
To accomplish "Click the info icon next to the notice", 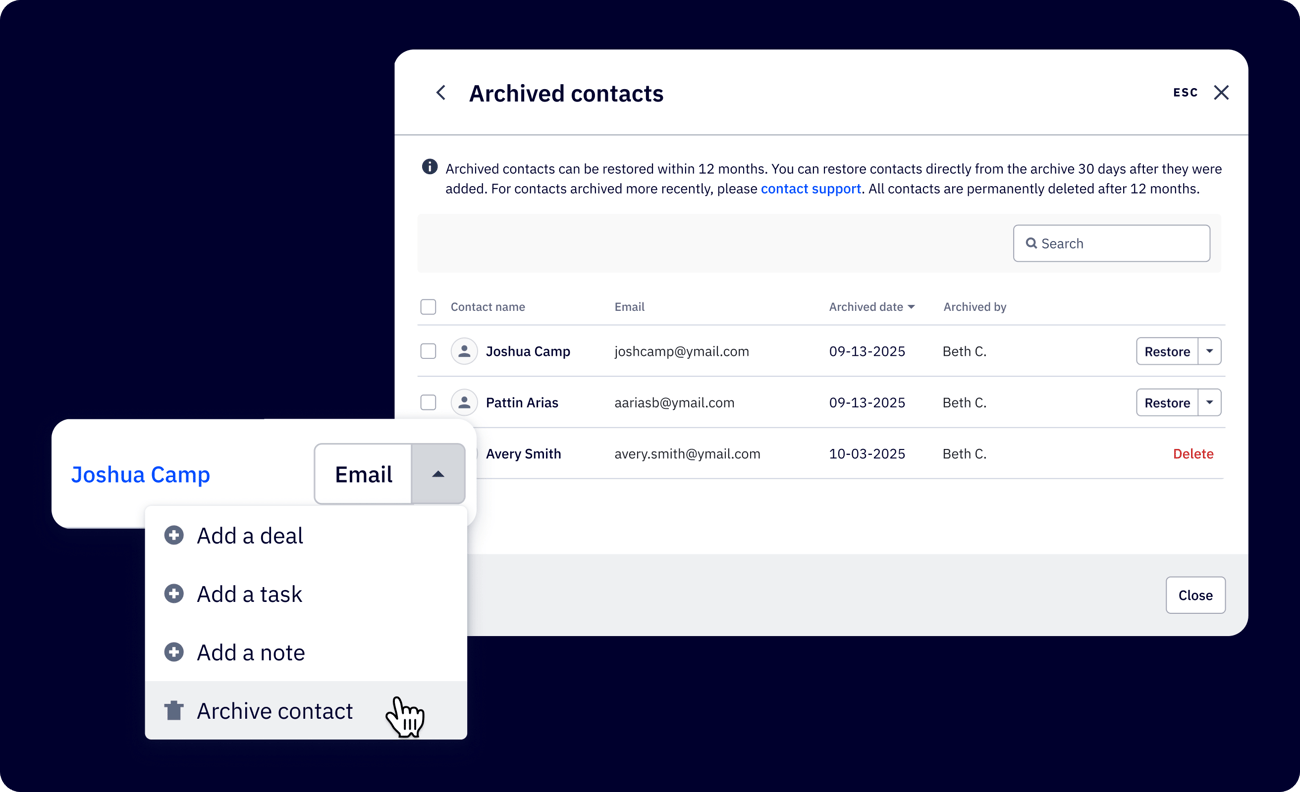I will coord(429,167).
